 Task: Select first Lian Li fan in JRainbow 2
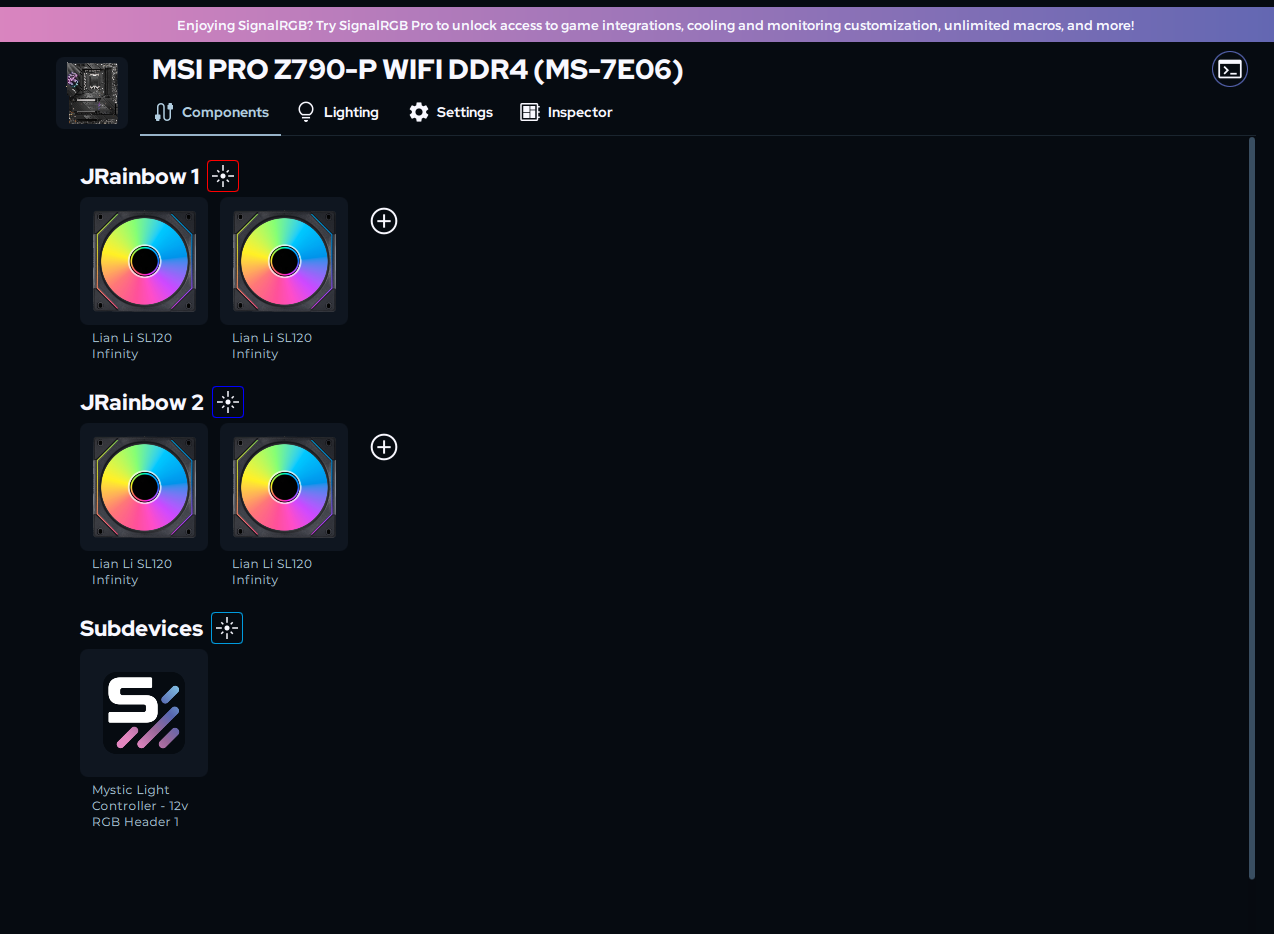[x=144, y=487]
